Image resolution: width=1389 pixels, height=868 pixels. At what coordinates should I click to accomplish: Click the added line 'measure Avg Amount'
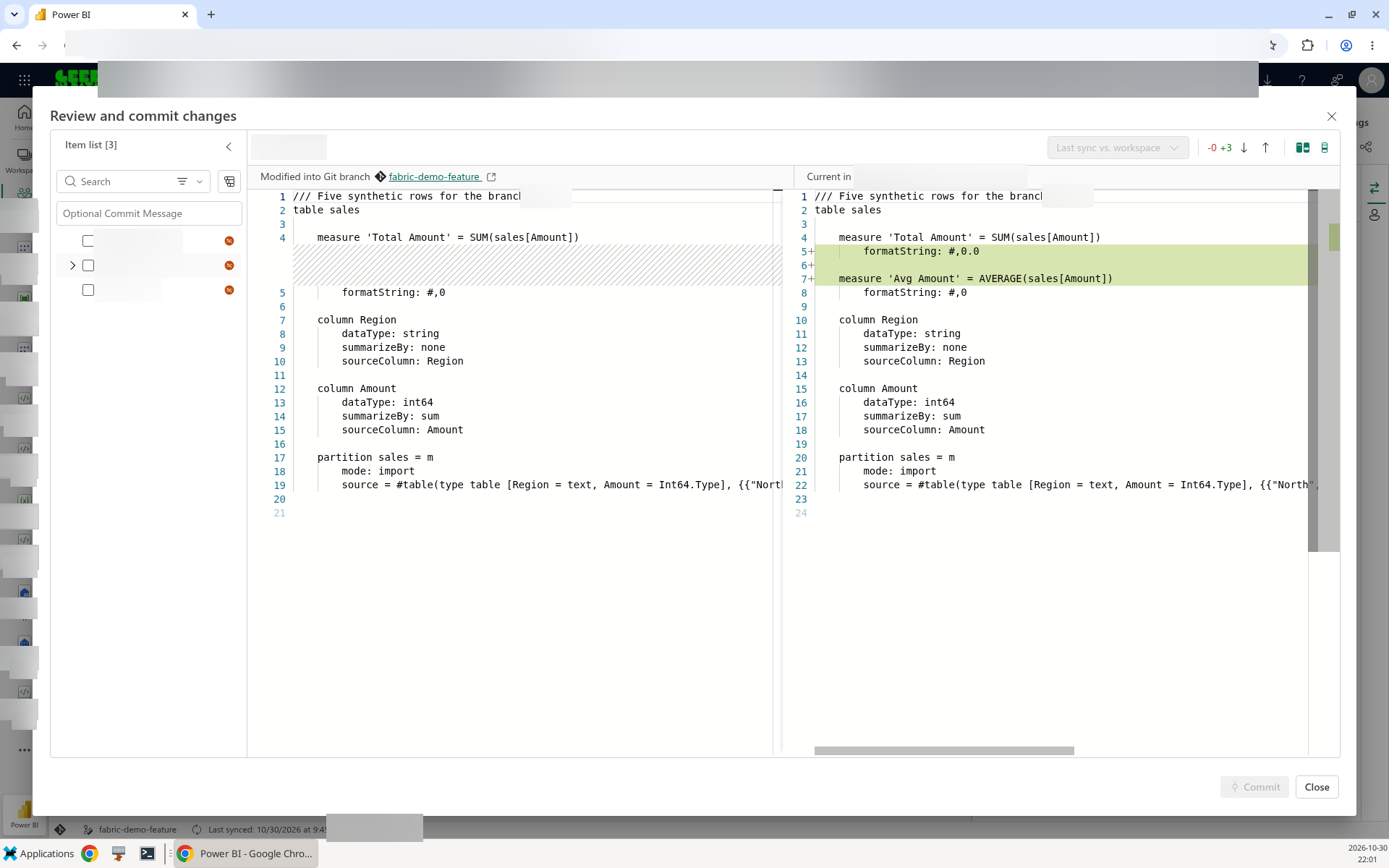[975, 278]
